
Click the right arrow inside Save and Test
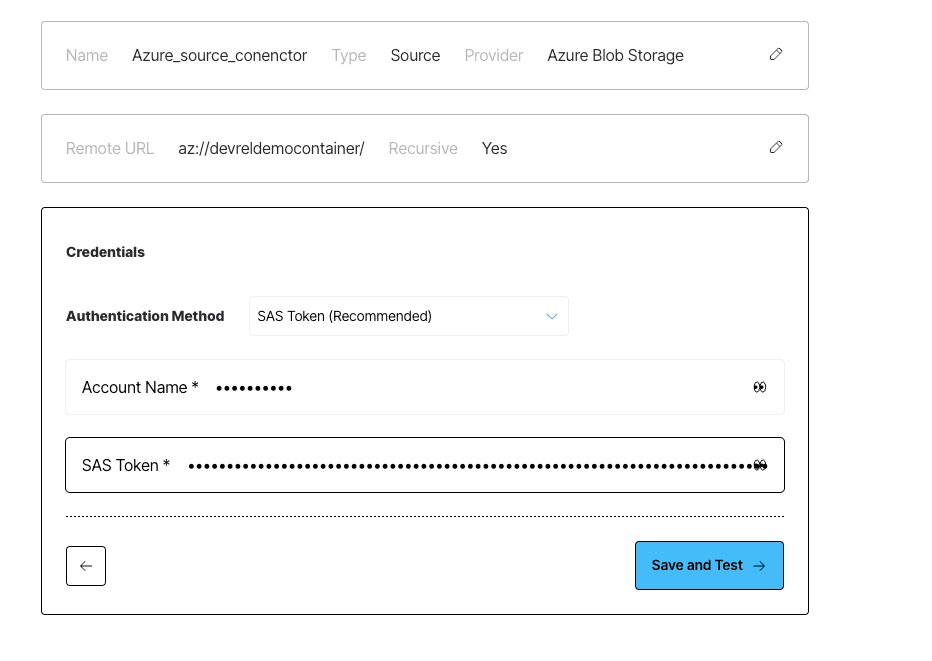point(759,566)
